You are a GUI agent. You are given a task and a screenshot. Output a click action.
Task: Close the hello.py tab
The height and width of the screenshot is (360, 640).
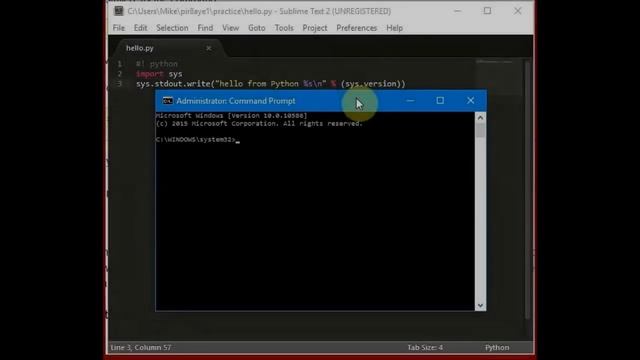coord(209,48)
